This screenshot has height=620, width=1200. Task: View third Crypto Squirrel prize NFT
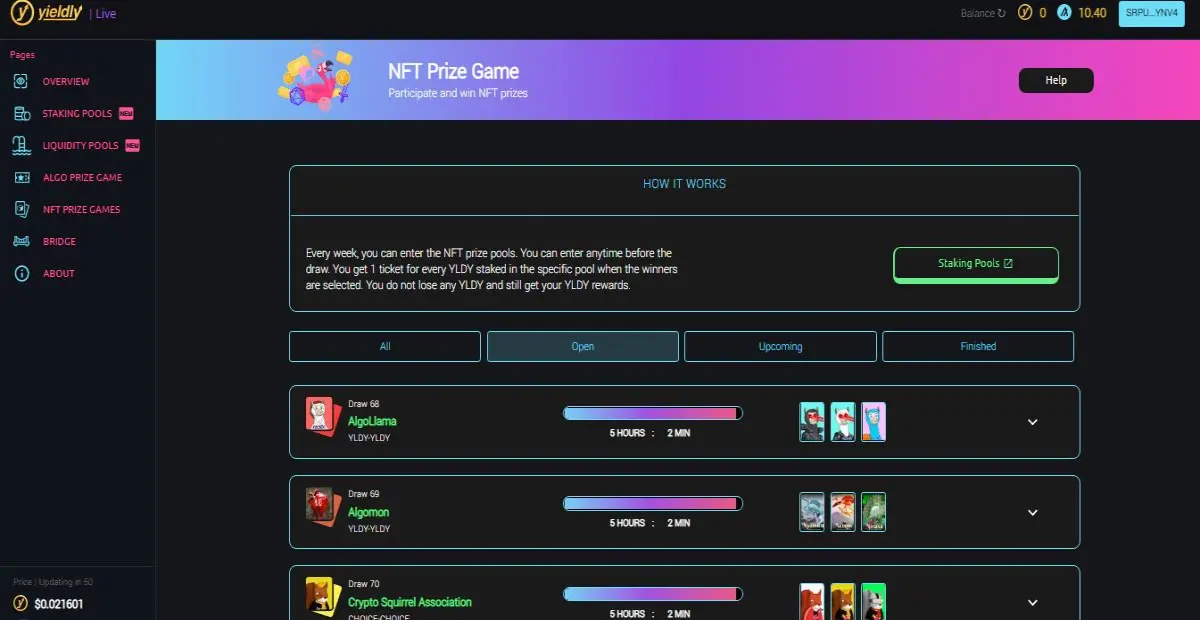pos(874,602)
